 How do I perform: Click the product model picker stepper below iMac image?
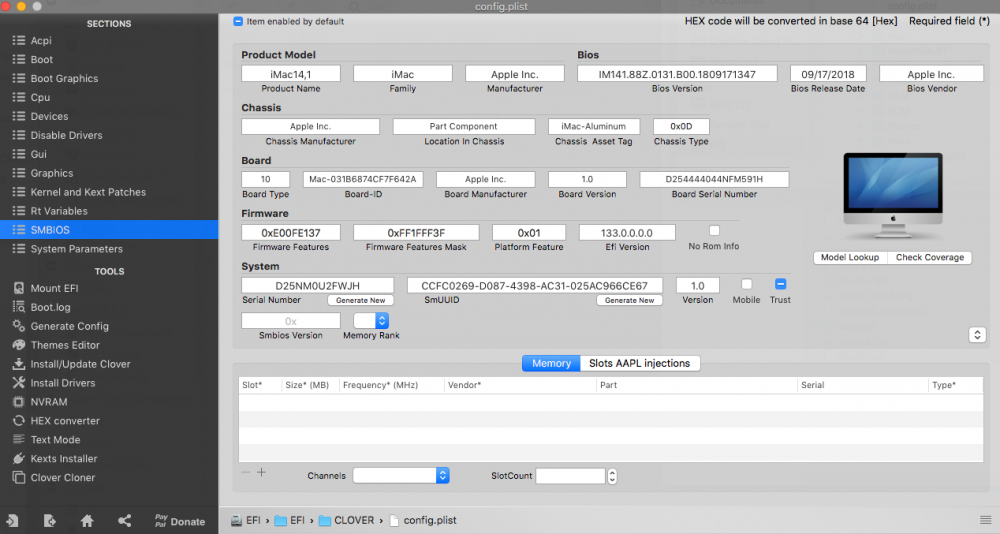tap(977, 335)
